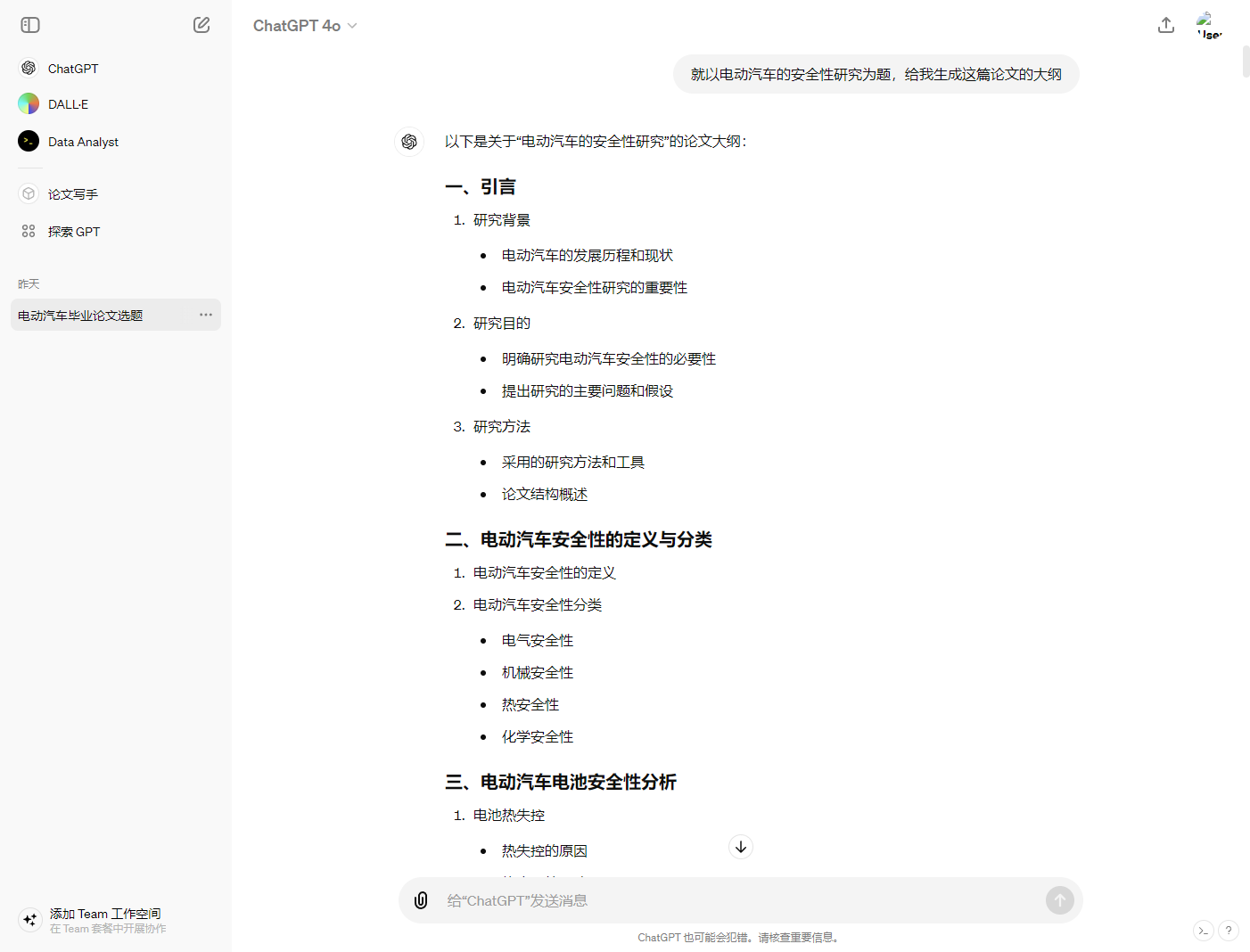Open the ChatGPT 4o model dropdown
This screenshot has height=952, width=1250.
(x=305, y=26)
